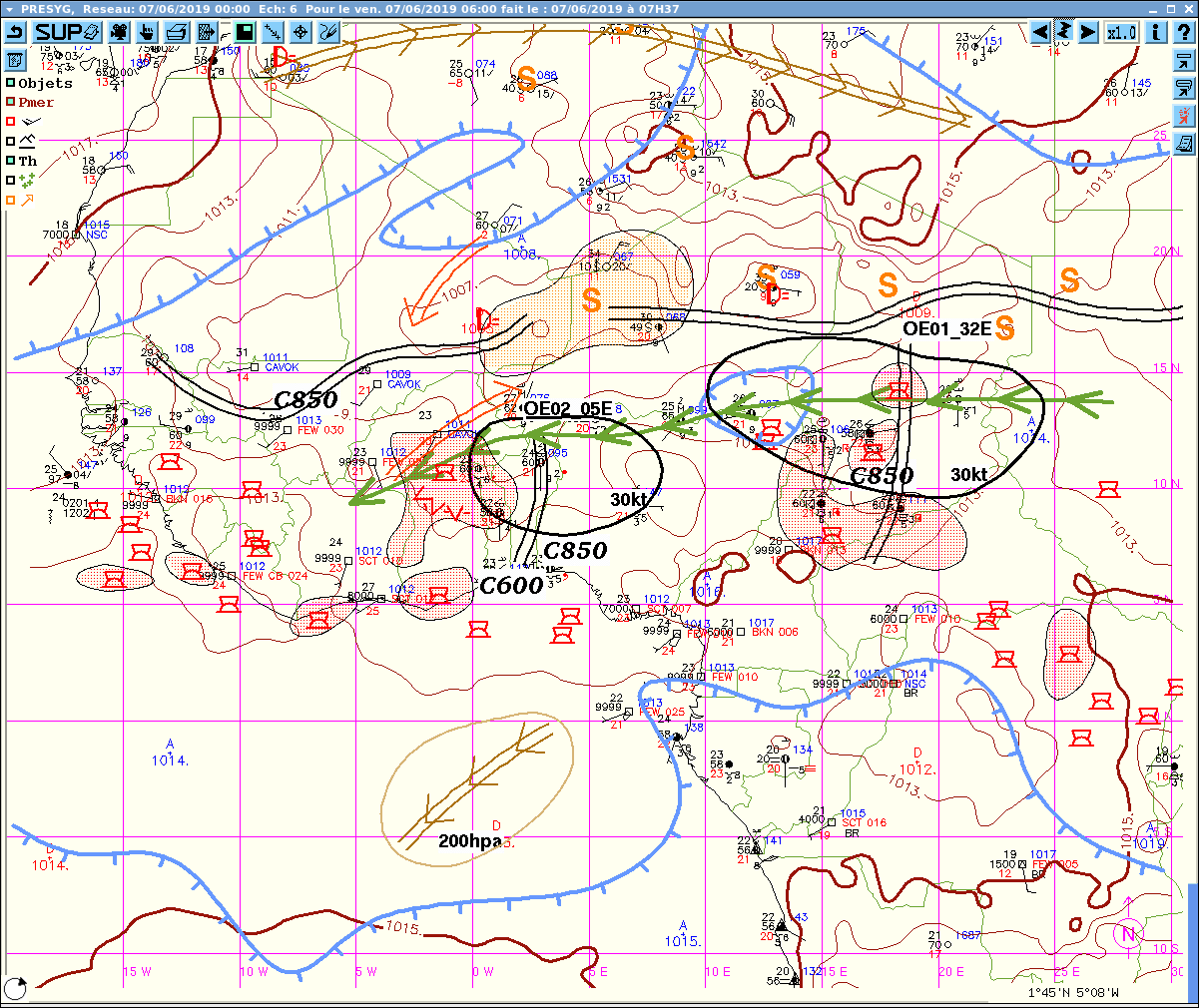Advance to next time step arrow
The image size is (1199, 1008).
click(1088, 32)
